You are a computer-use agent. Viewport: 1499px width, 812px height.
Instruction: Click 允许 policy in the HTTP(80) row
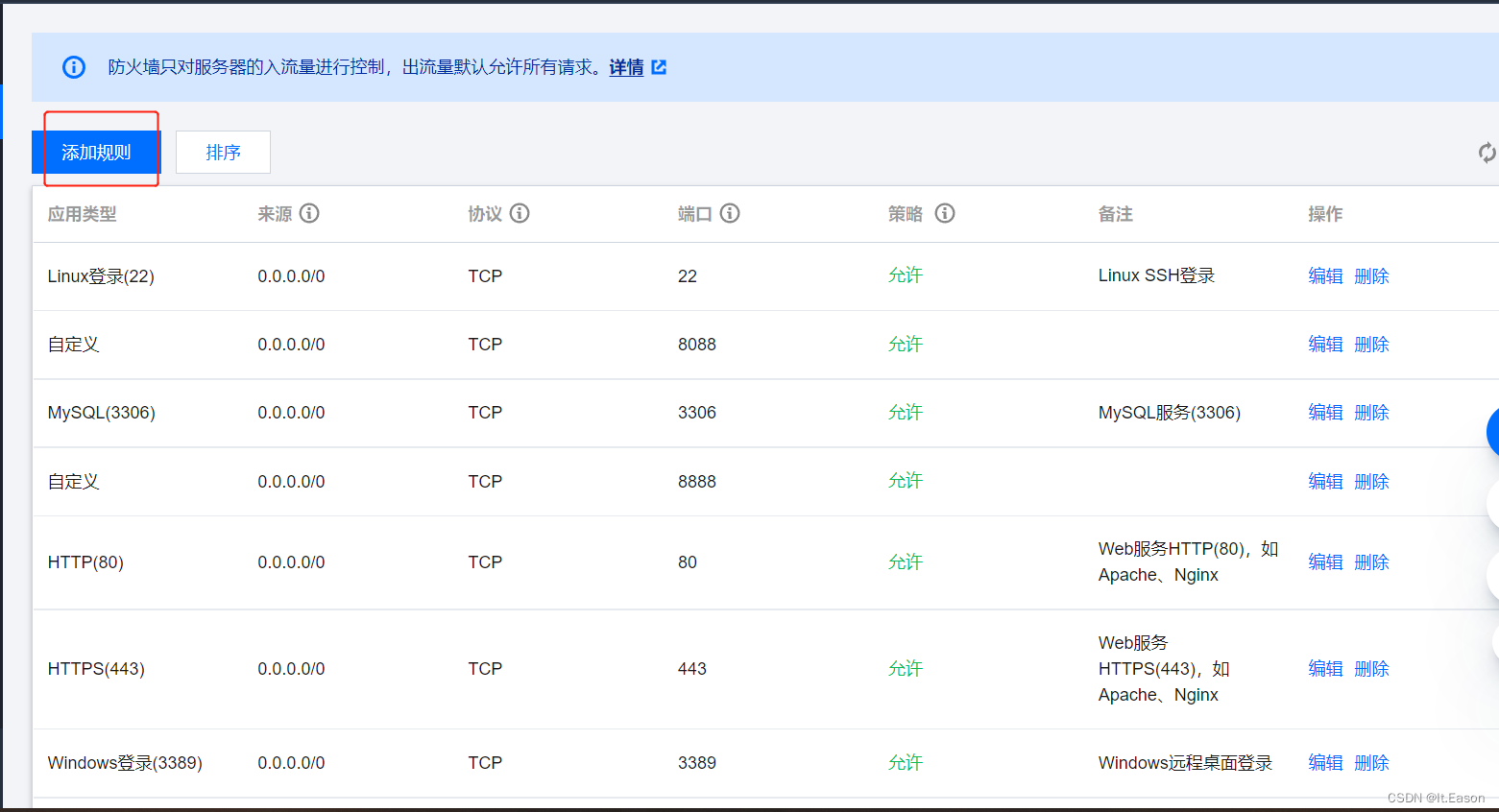[x=905, y=562]
